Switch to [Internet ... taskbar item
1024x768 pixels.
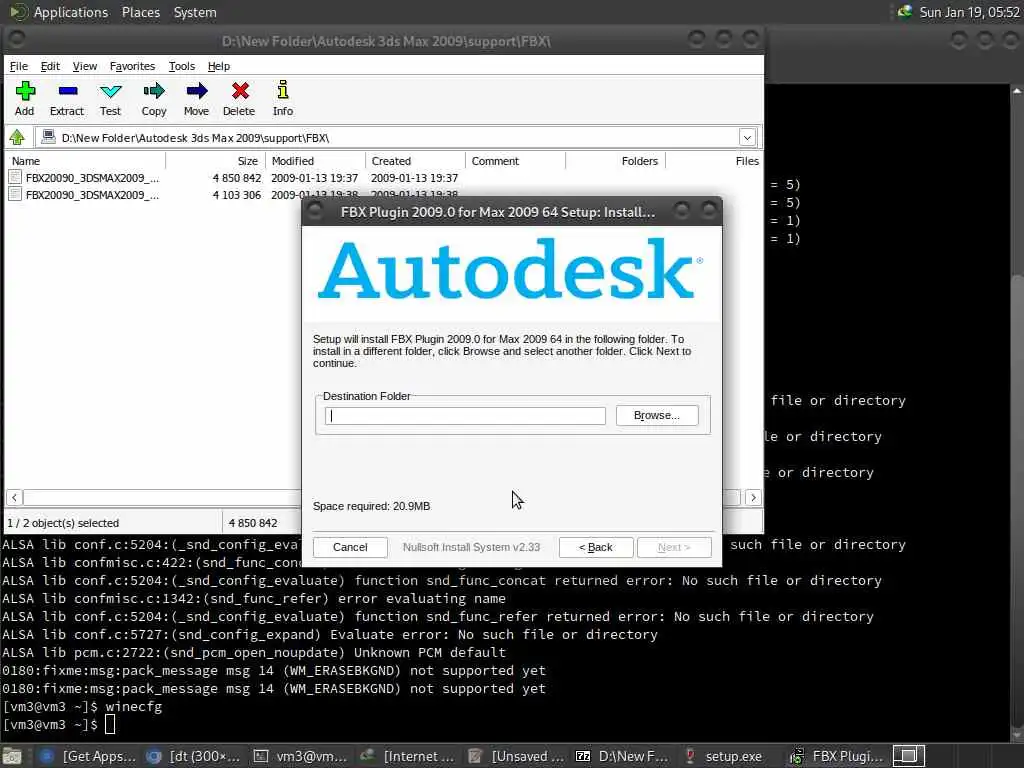coord(408,756)
